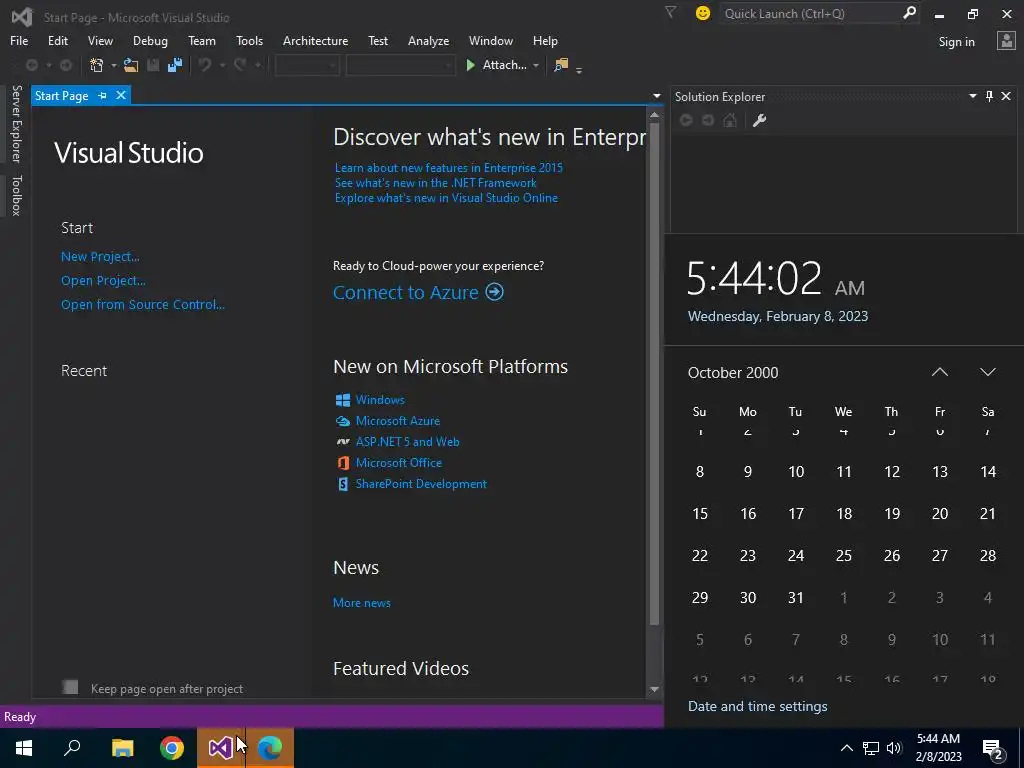
Task: Open the Analyze menu
Action: pos(428,40)
